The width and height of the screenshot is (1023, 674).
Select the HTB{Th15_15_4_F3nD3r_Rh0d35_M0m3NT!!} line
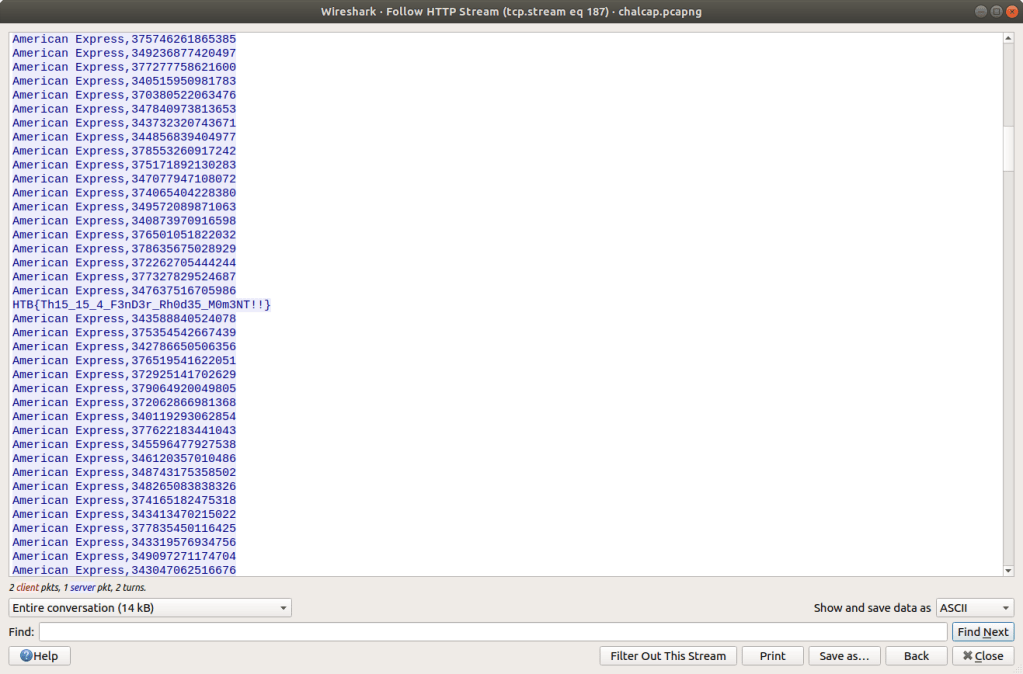pyautogui.click(x=141, y=305)
